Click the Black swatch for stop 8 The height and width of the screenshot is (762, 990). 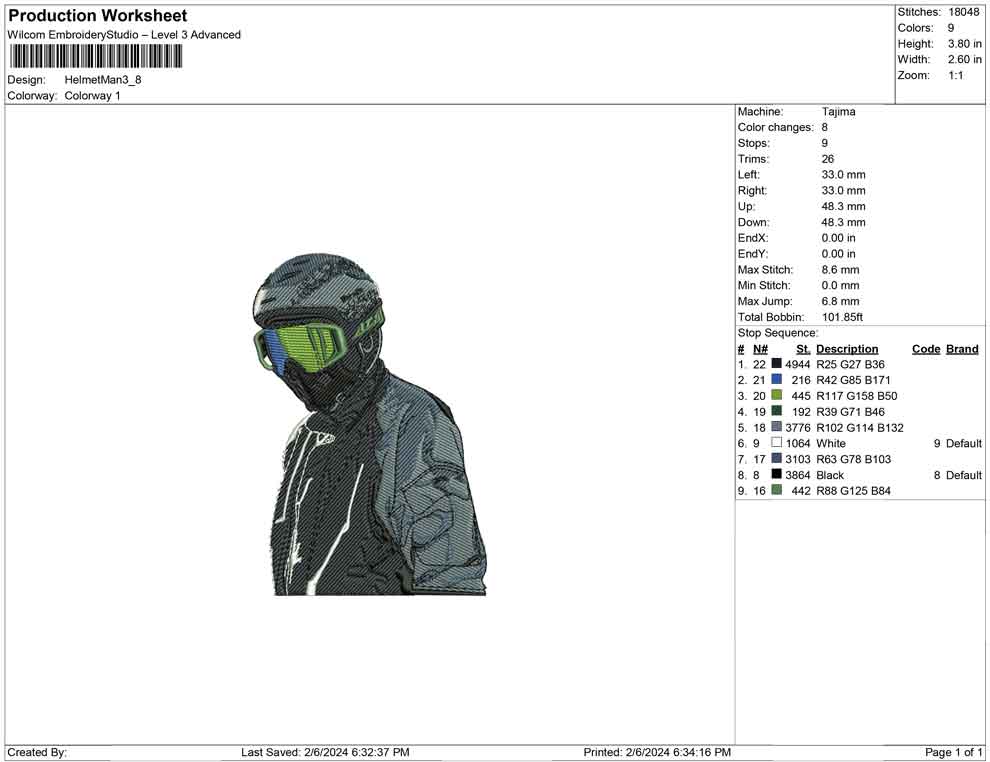(x=776, y=475)
